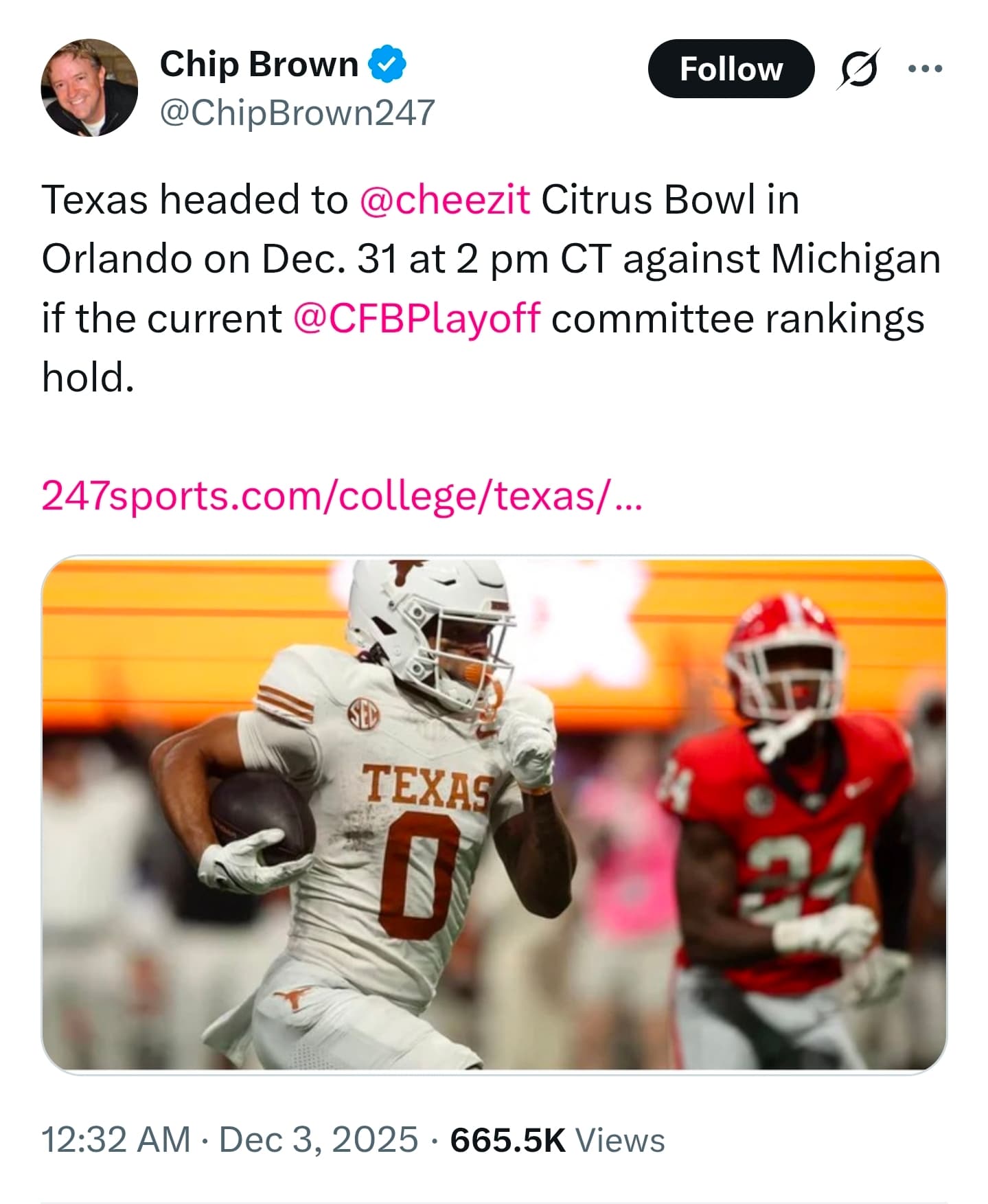The image size is (988, 1204).
Task: Click the blue verified checkmark badge
Action: click(x=387, y=64)
